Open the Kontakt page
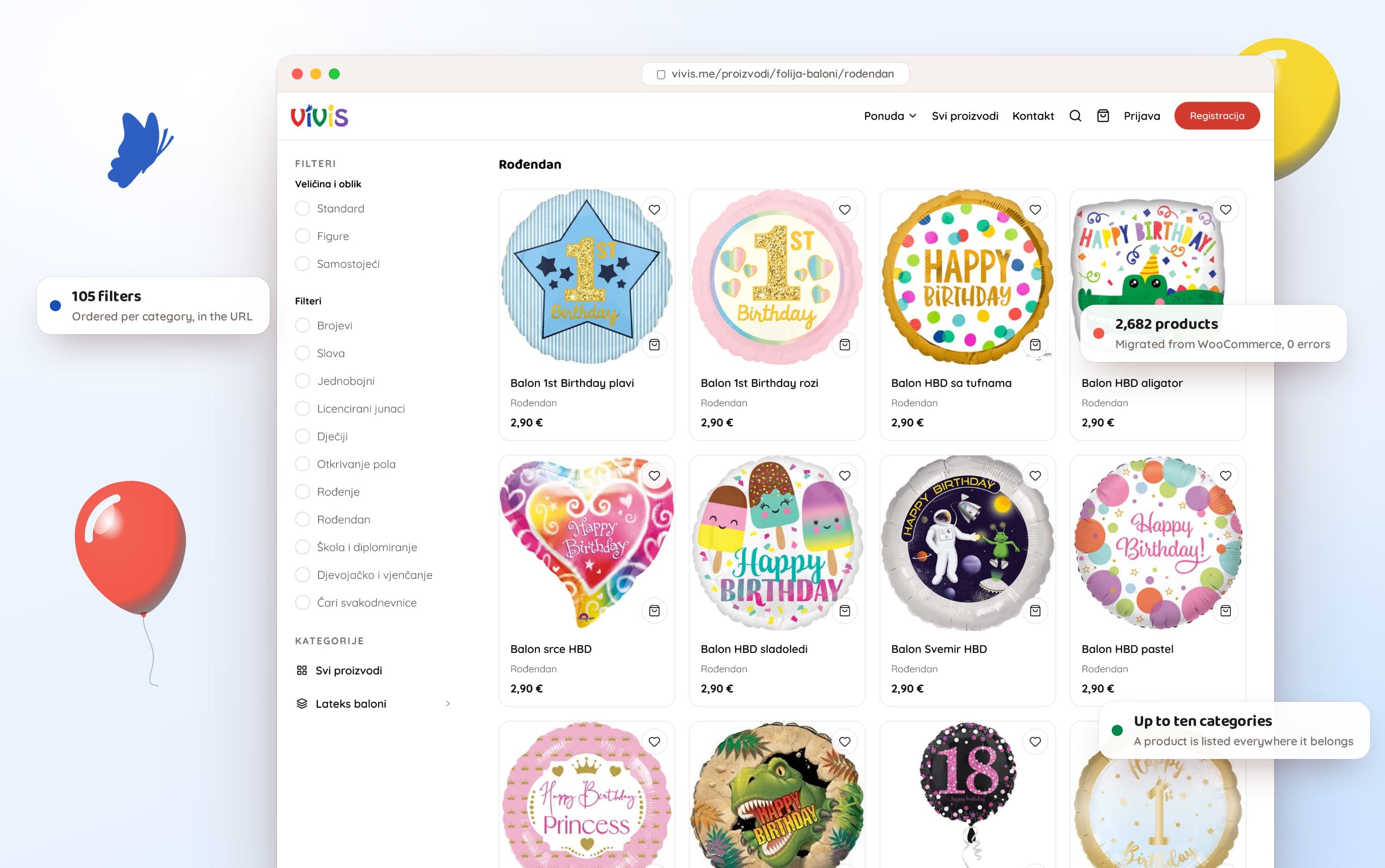Viewport: 1385px width, 868px height. point(1033,116)
